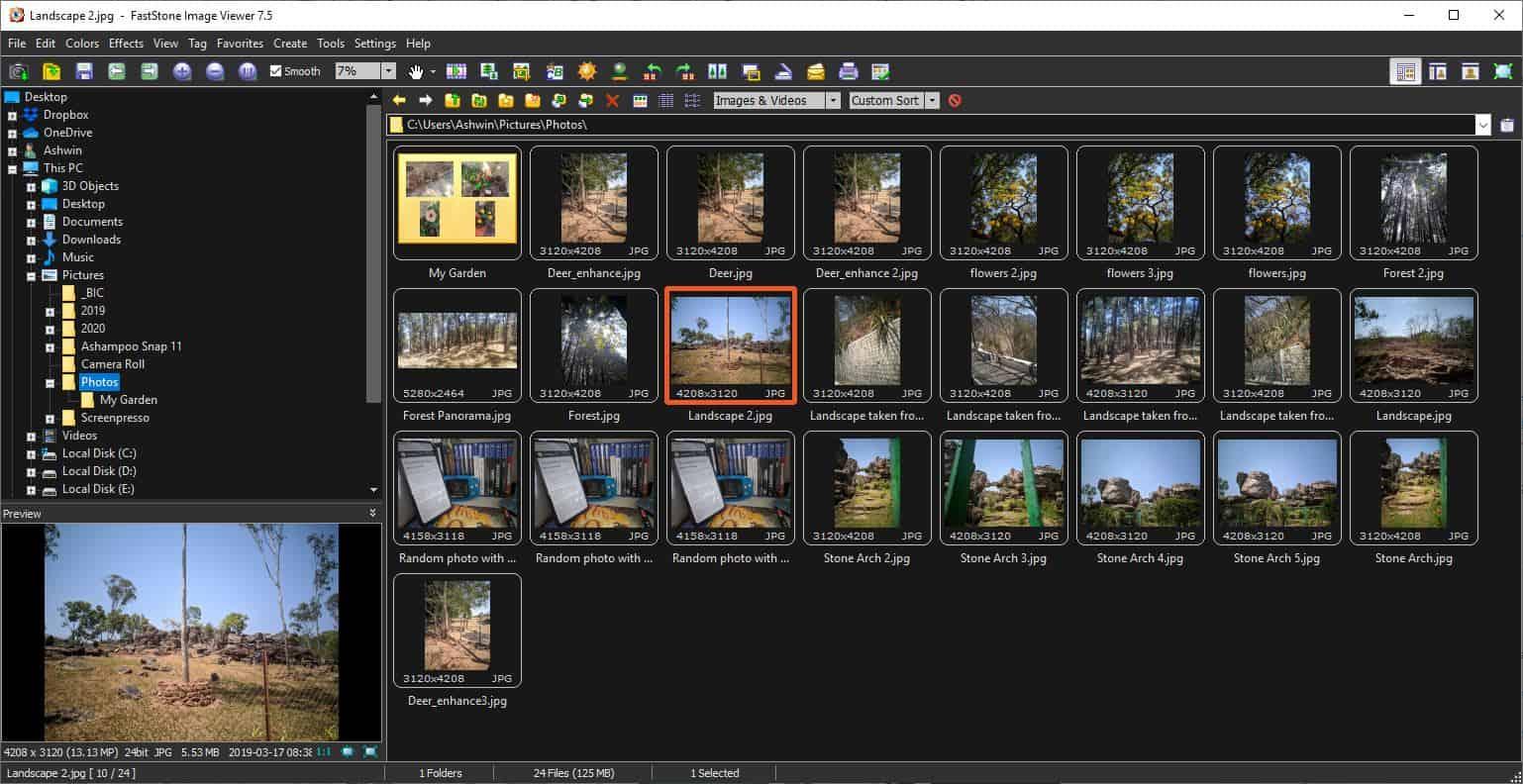Click the Email image toolbar icon
This screenshot has width=1523, height=784.
(x=814, y=70)
